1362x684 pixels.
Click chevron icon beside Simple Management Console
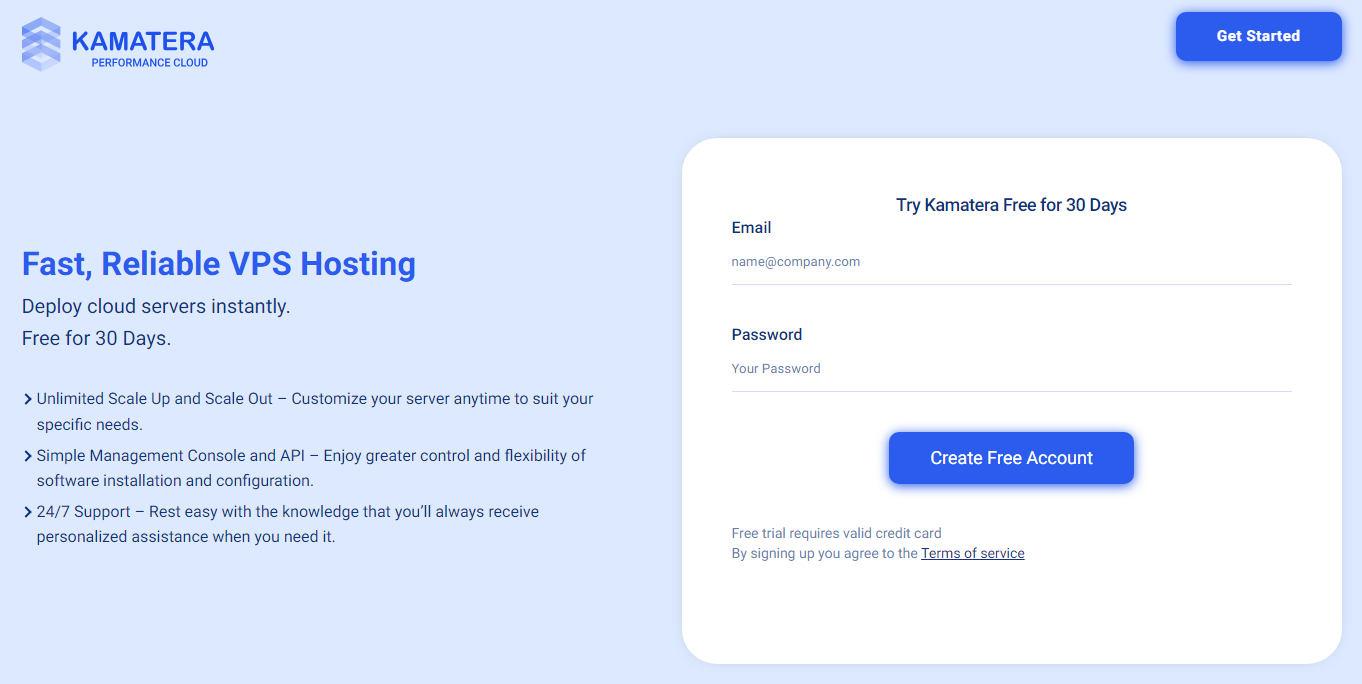[x=27, y=456]
